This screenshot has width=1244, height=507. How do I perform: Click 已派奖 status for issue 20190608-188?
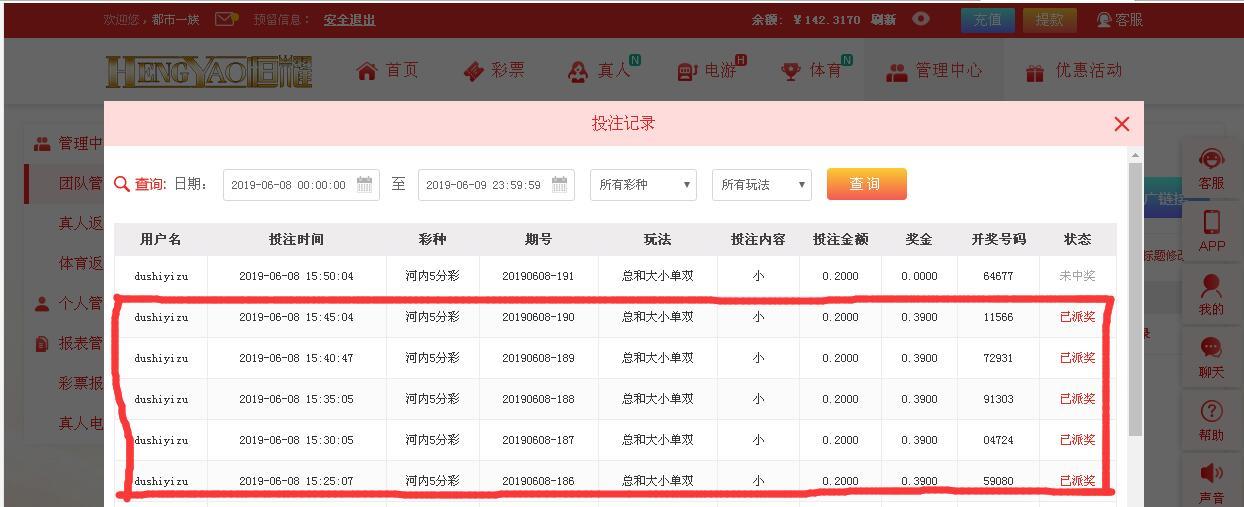pyautogui.click(x=1078, y=399)
